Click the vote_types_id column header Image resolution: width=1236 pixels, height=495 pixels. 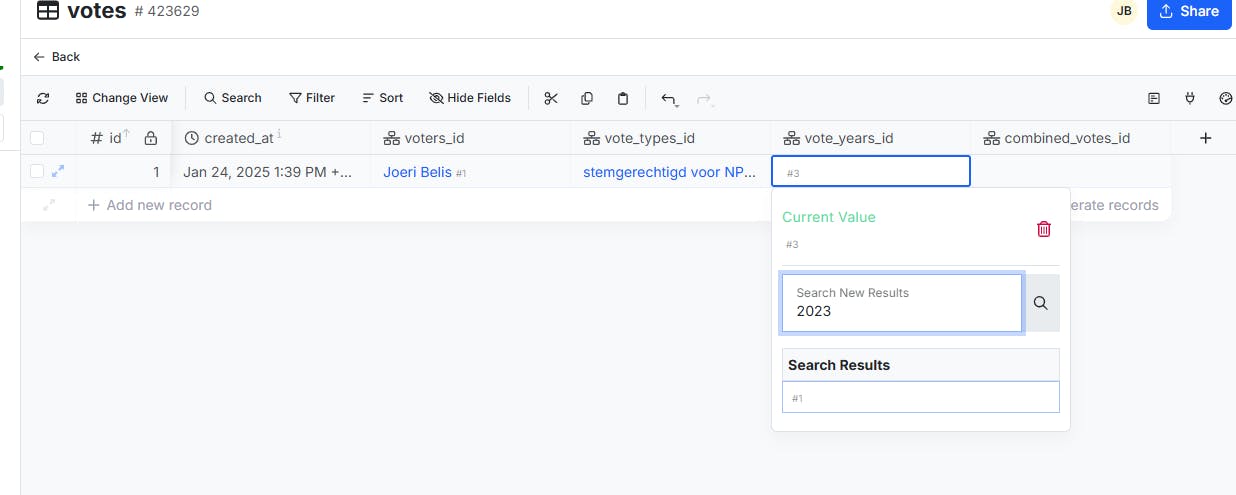coord(671,138)
